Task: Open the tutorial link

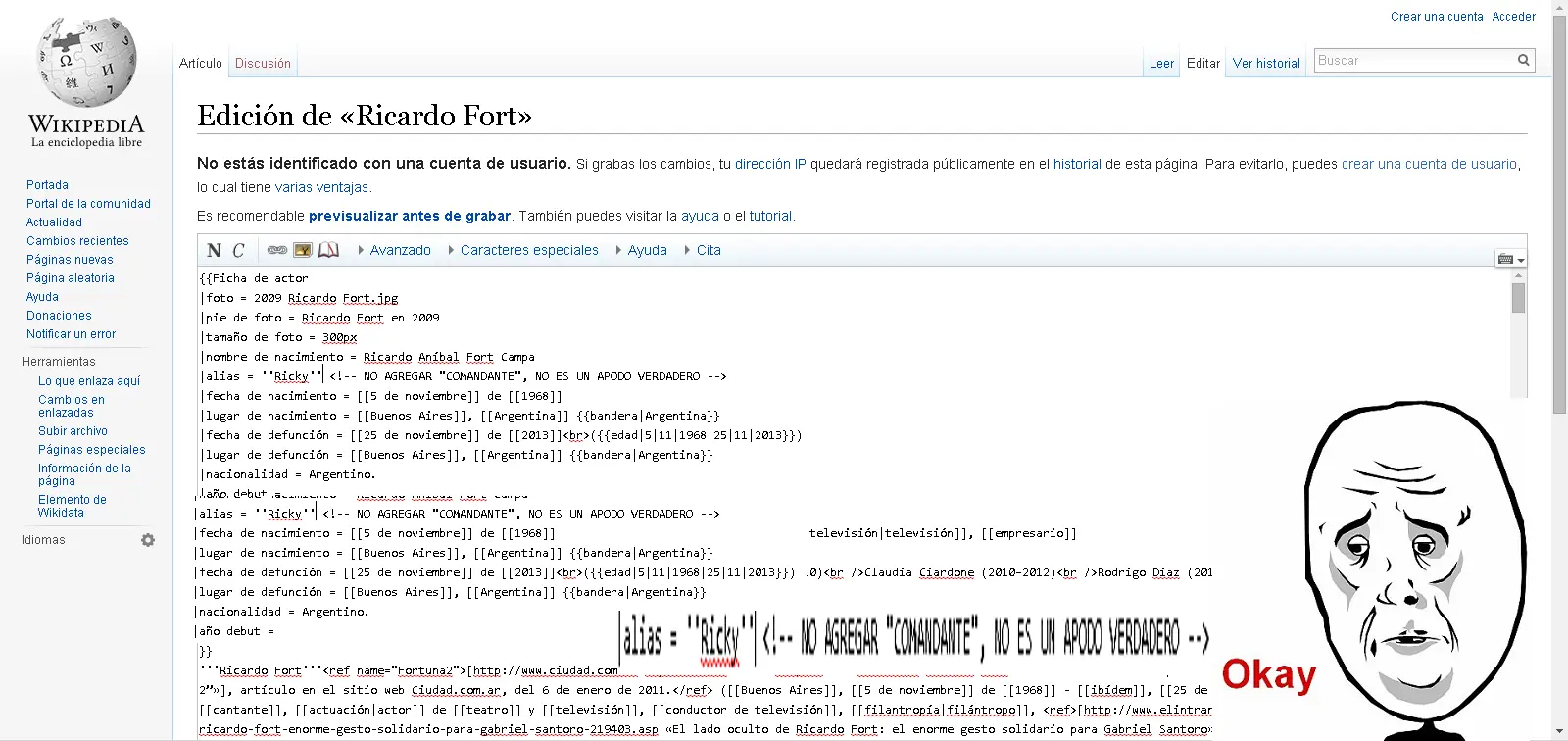Action: click(770, 216)
